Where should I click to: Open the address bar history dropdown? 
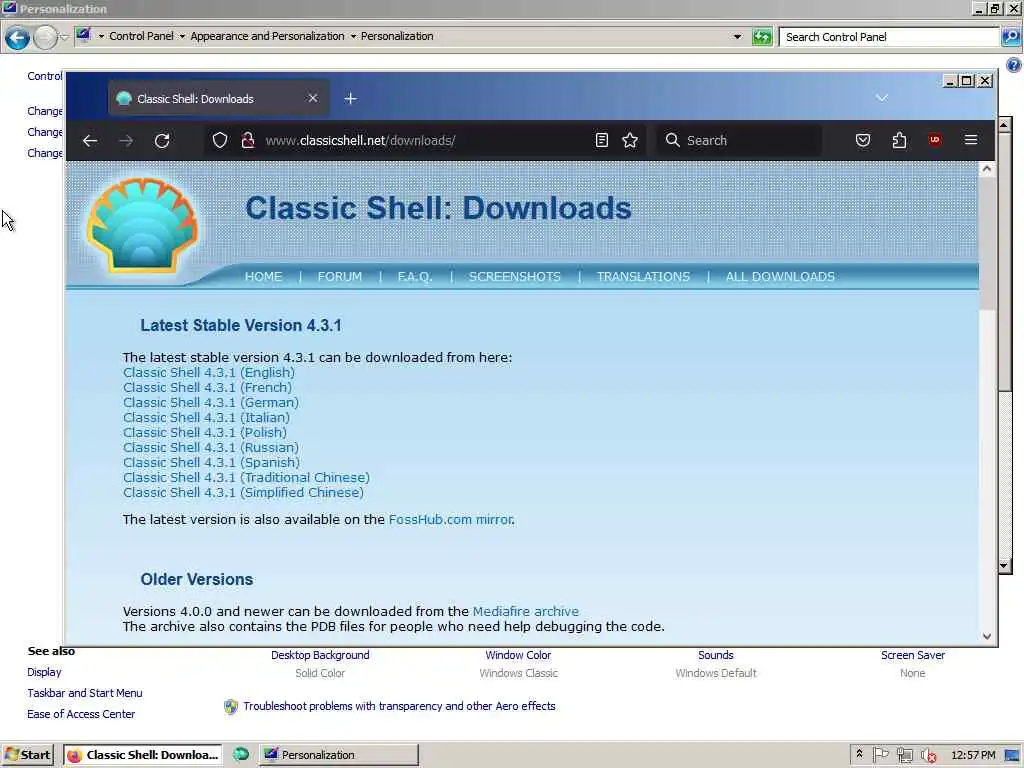(x=737, y=37)
